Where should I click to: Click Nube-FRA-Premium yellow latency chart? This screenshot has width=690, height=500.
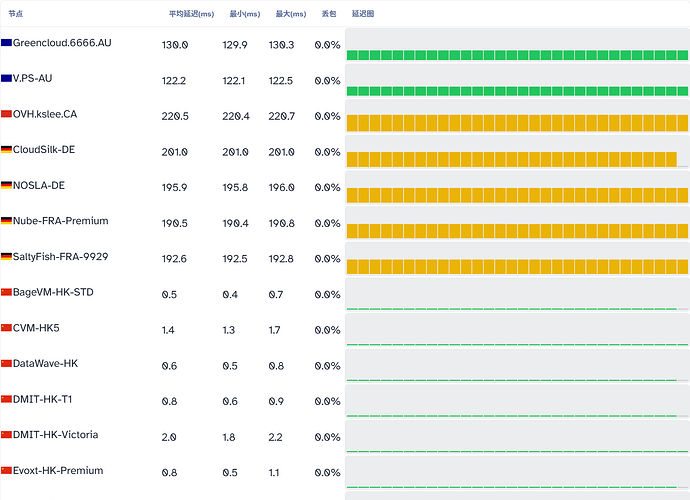point(517,223)
